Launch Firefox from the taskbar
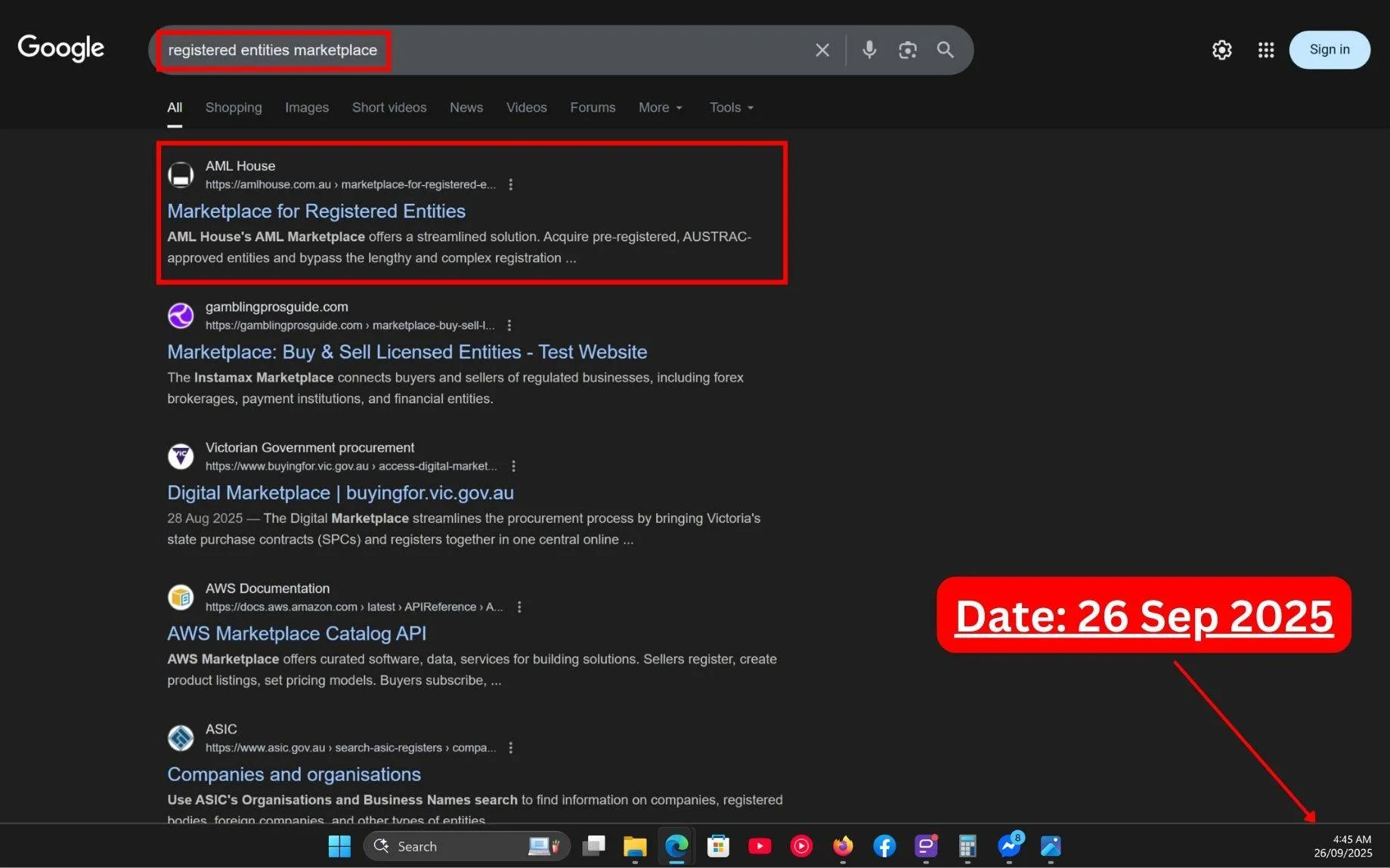The width and height of the screenshot is (1390, 868). pos(842,846)
